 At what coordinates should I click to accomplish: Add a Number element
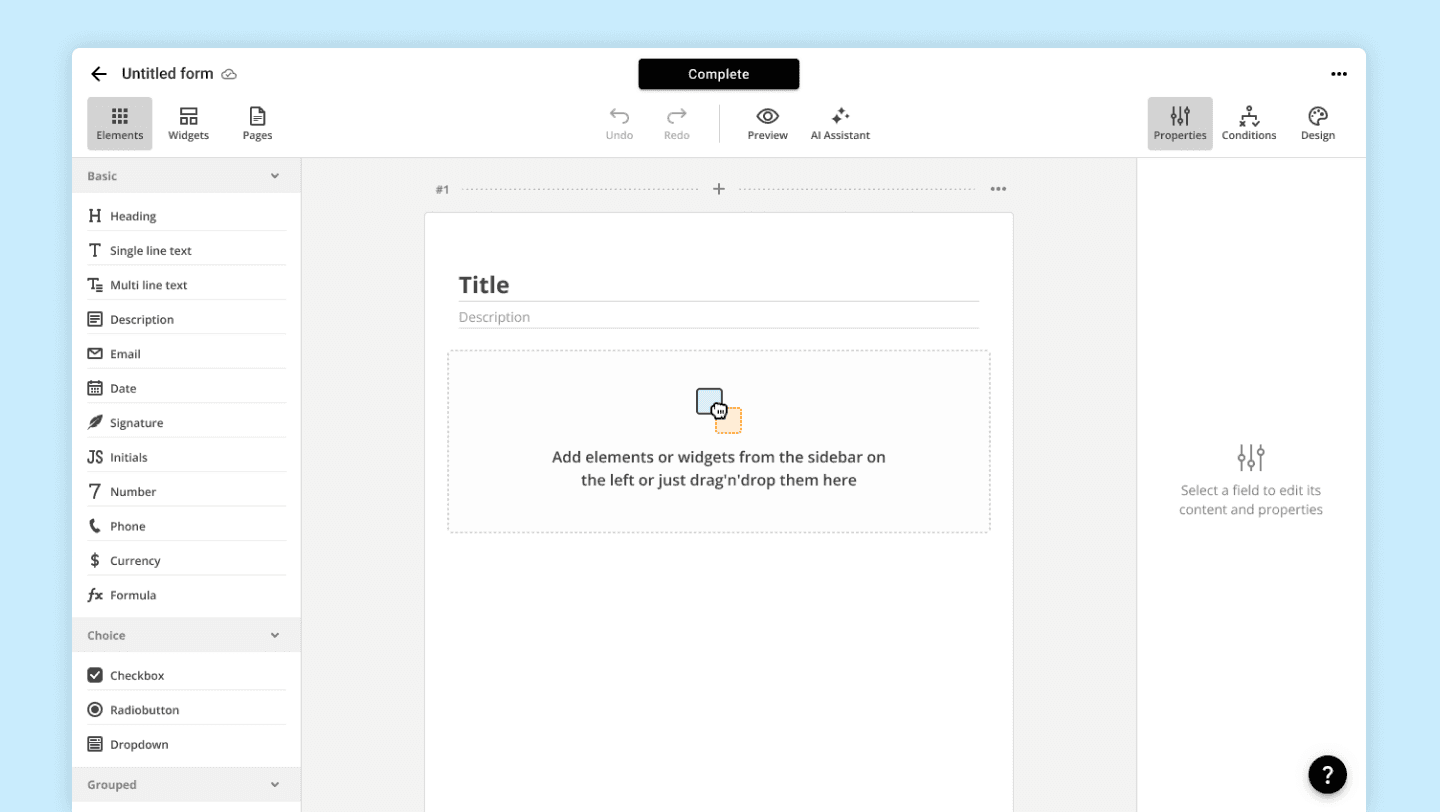coord(186,492)
